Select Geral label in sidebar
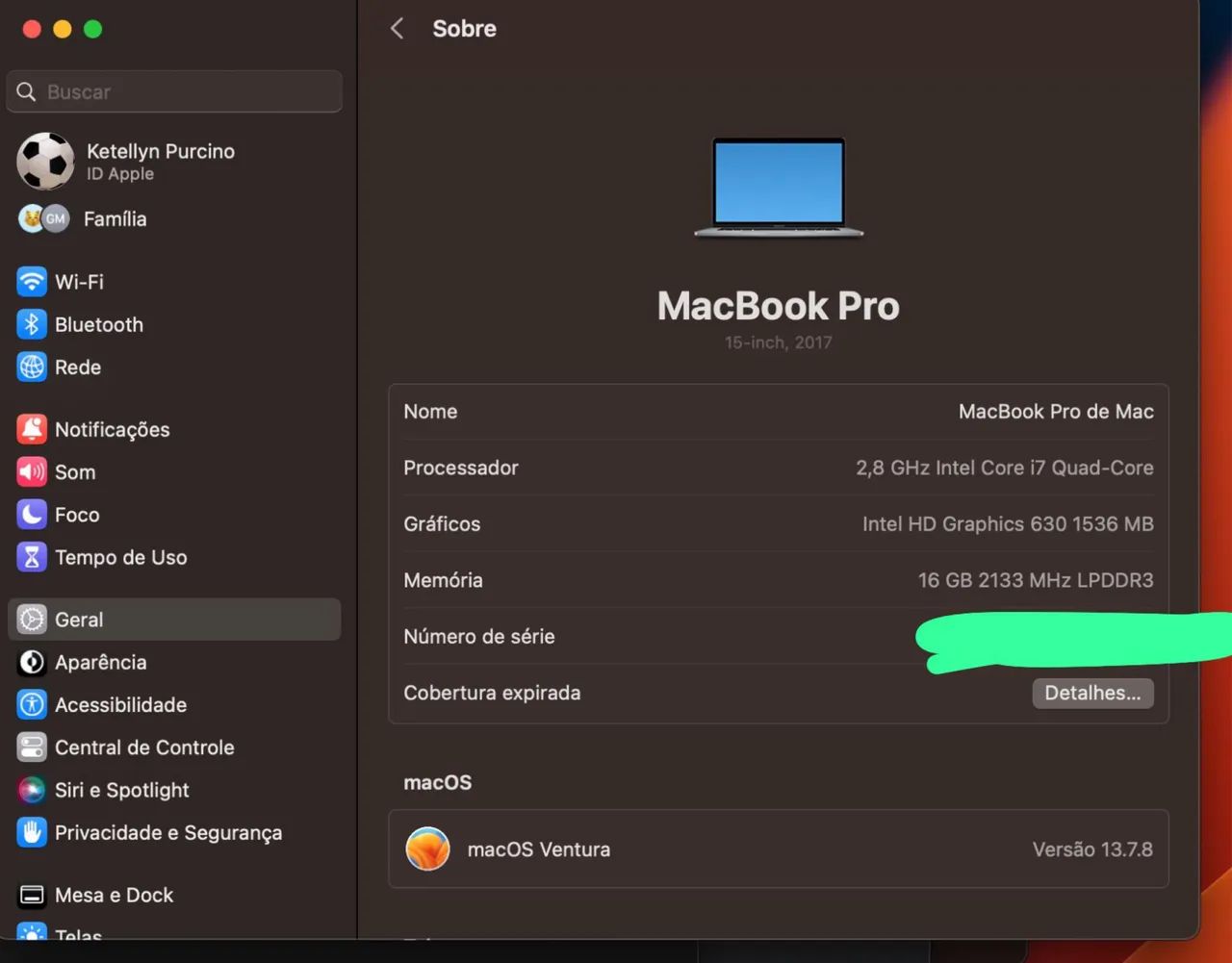Viewport: 1232px width, 963px height. 79,620
